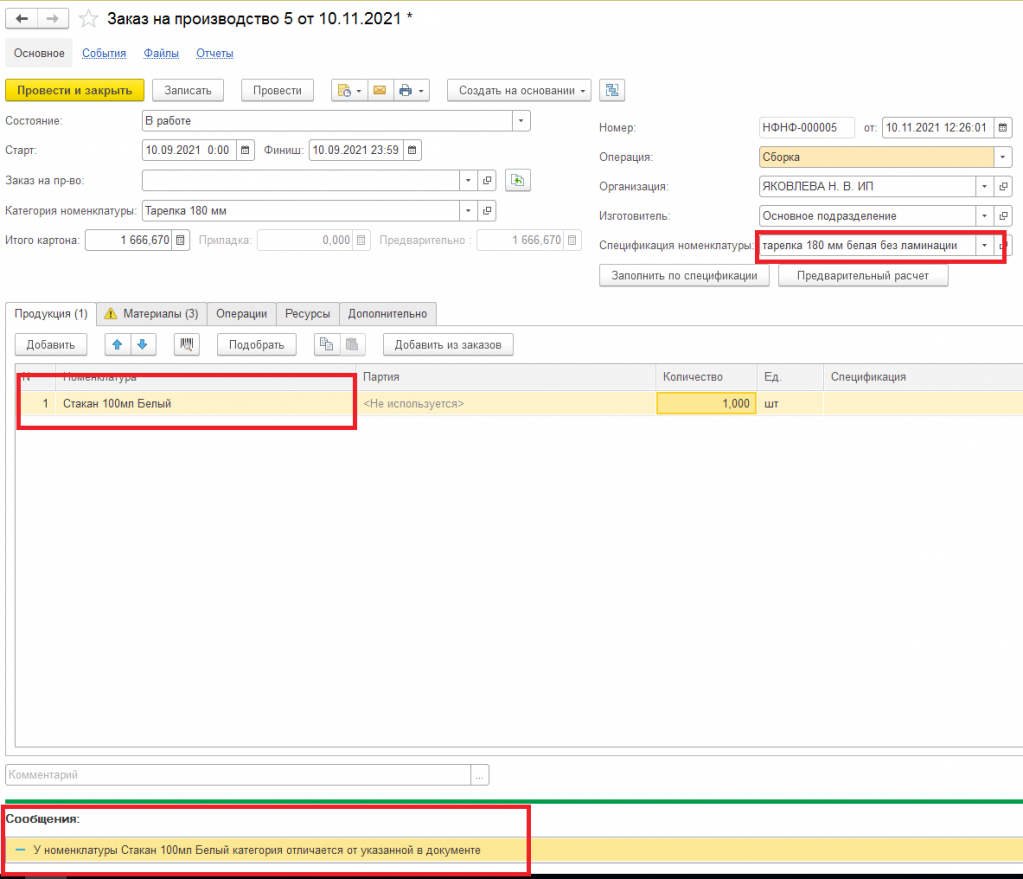The width and height of the screenshot is (1023, 879).
Task: Click the green fill icon beside Заказ на пр-во
Action: (x=517, y=180)
